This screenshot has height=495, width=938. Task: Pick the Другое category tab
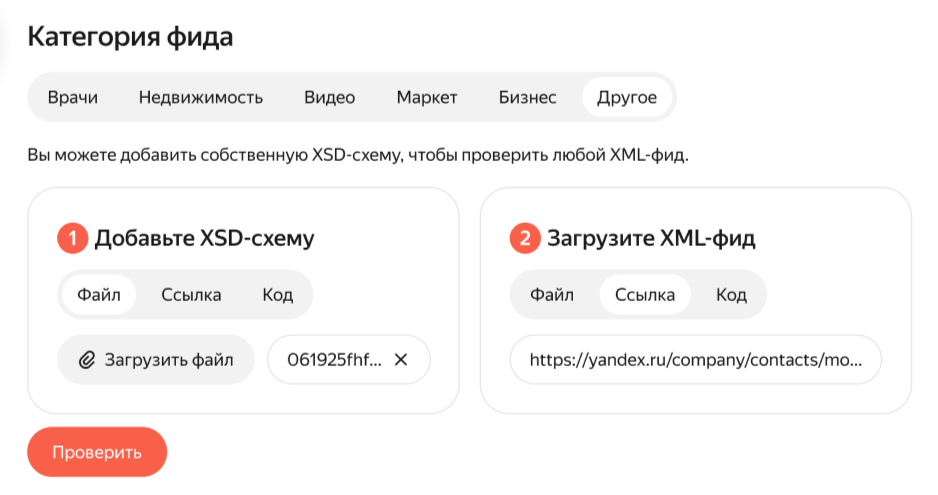tap(627, 97)
